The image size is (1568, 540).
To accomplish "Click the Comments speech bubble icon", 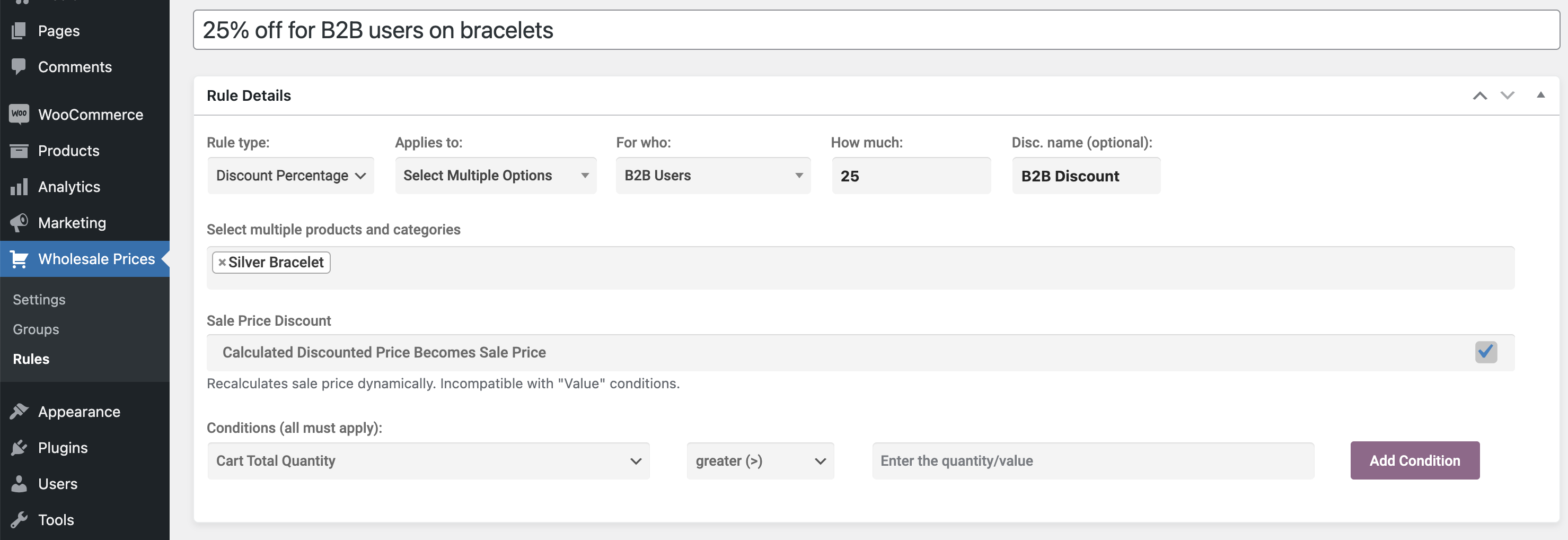I will 19,66.
